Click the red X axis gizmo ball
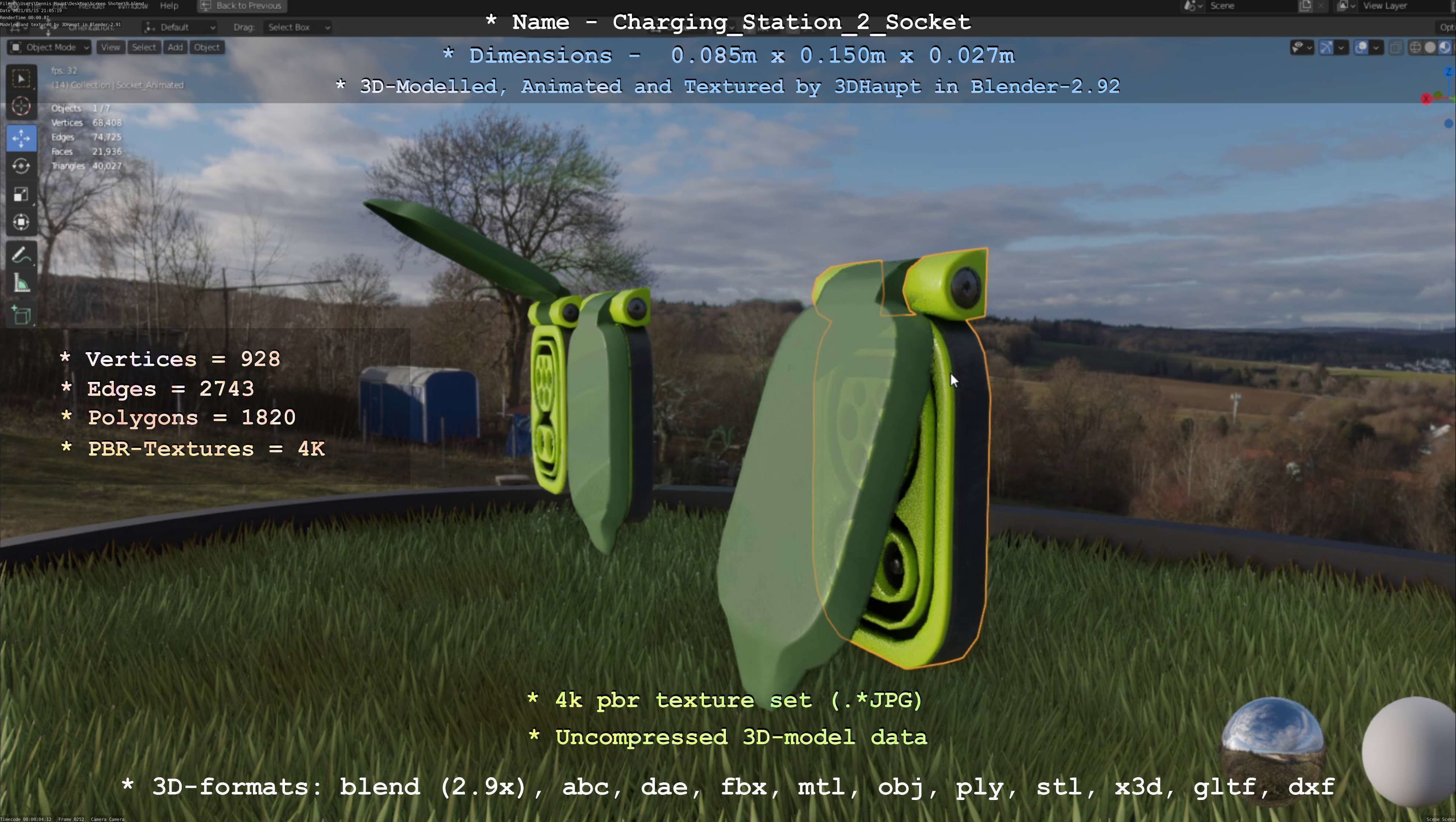This screenshot has height=822, width=1456. (x=1426, y=99)
